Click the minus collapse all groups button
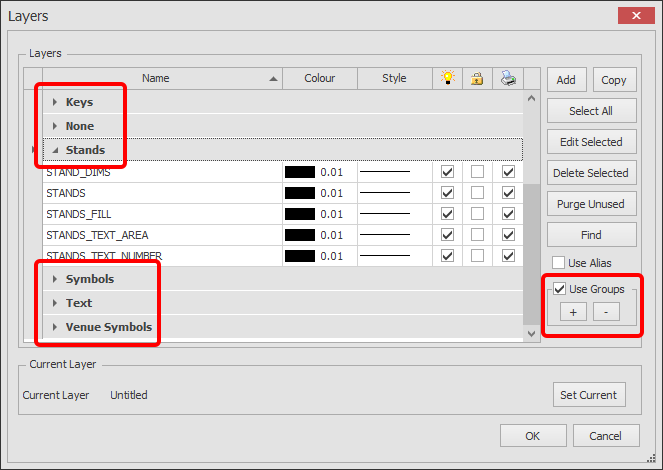Screen dimensions: 663x470 pos(606,312)
